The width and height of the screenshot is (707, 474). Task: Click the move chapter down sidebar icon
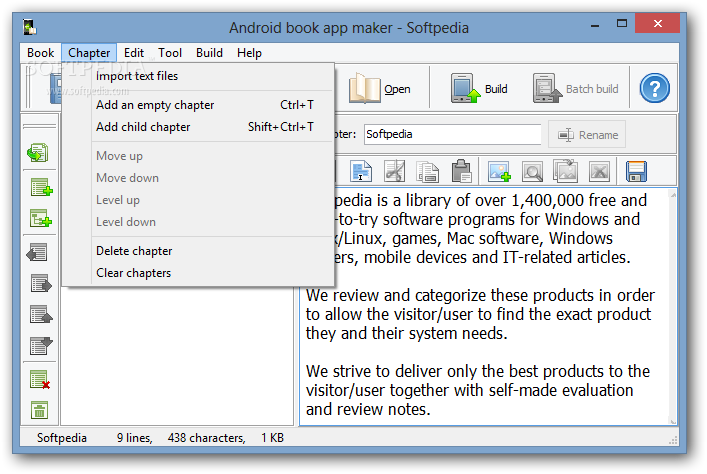(41, 346)
